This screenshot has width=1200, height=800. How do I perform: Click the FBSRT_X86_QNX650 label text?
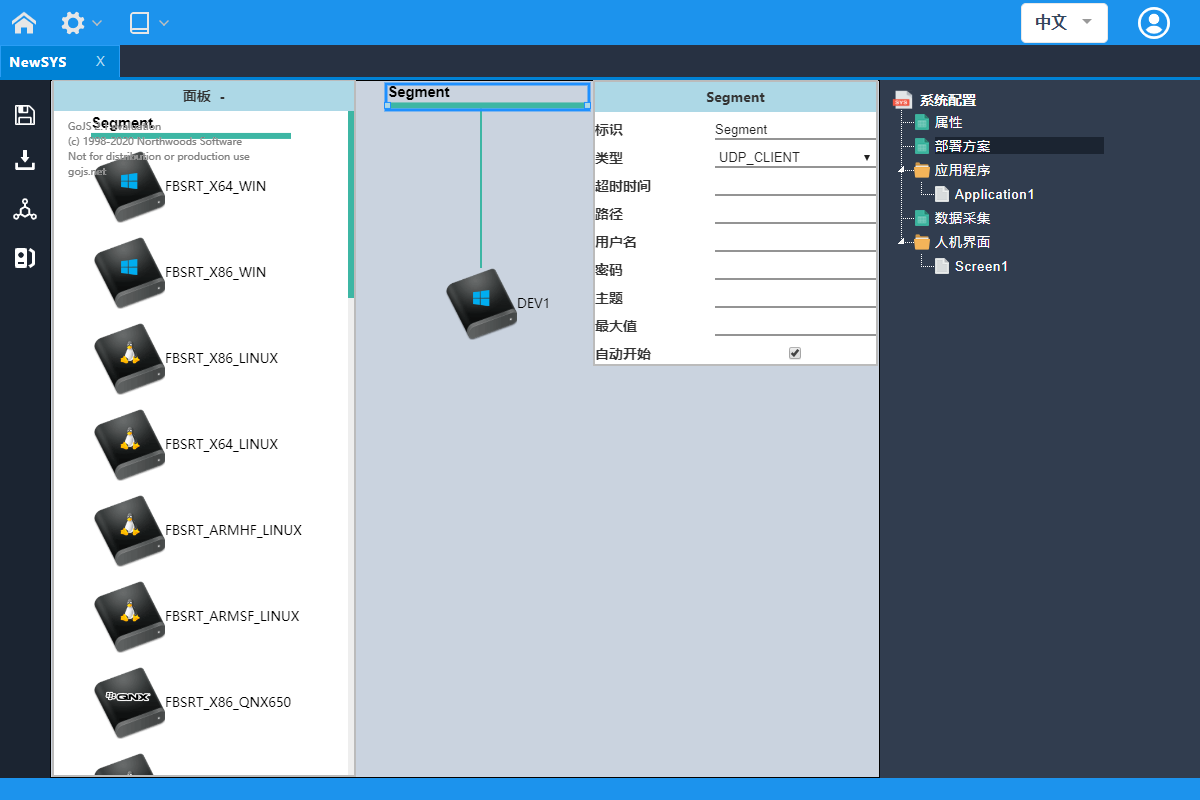(228, 703)
